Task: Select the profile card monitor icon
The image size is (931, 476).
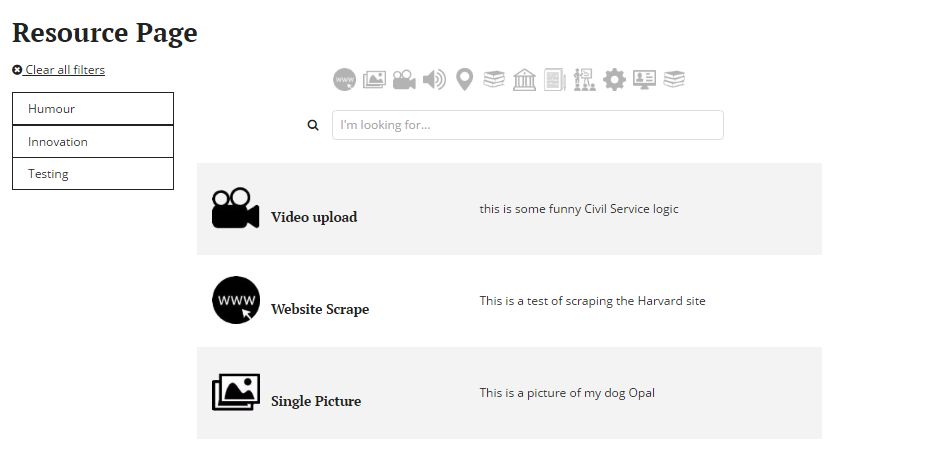Action: pyautogui.click(x=644, y=80)
